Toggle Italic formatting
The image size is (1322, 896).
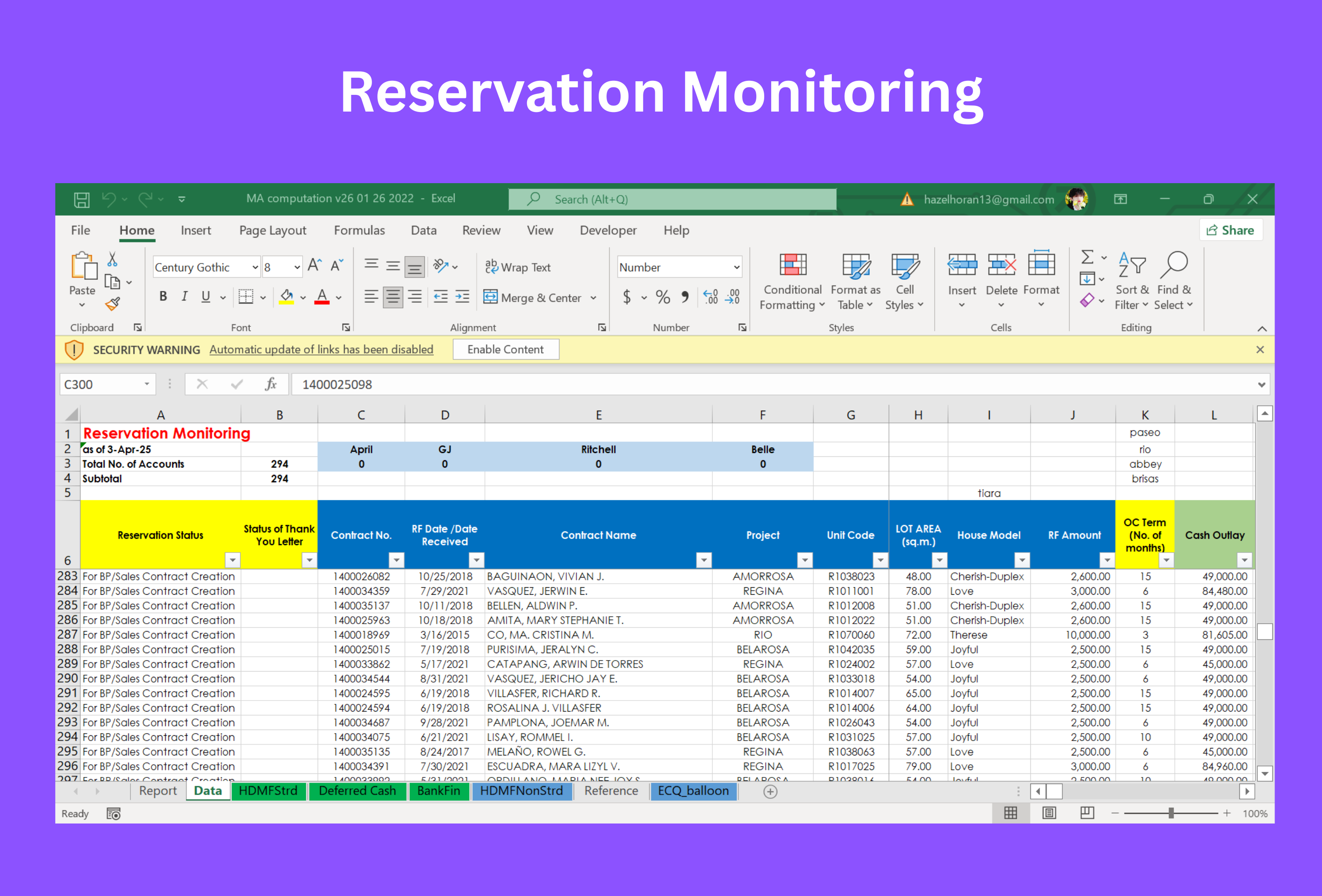[184, 296]
